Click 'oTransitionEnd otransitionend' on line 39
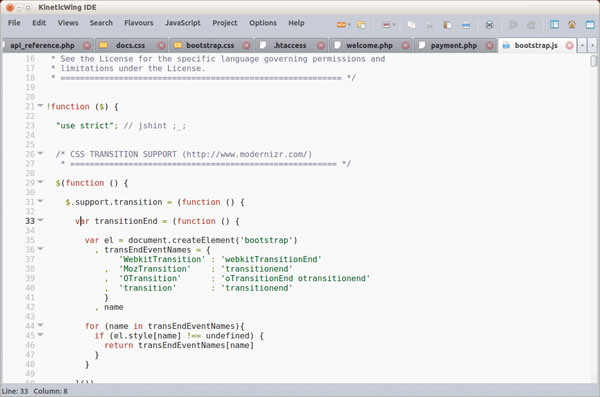Viewport: 600px width, 397px height. click(x=295, y=278)
